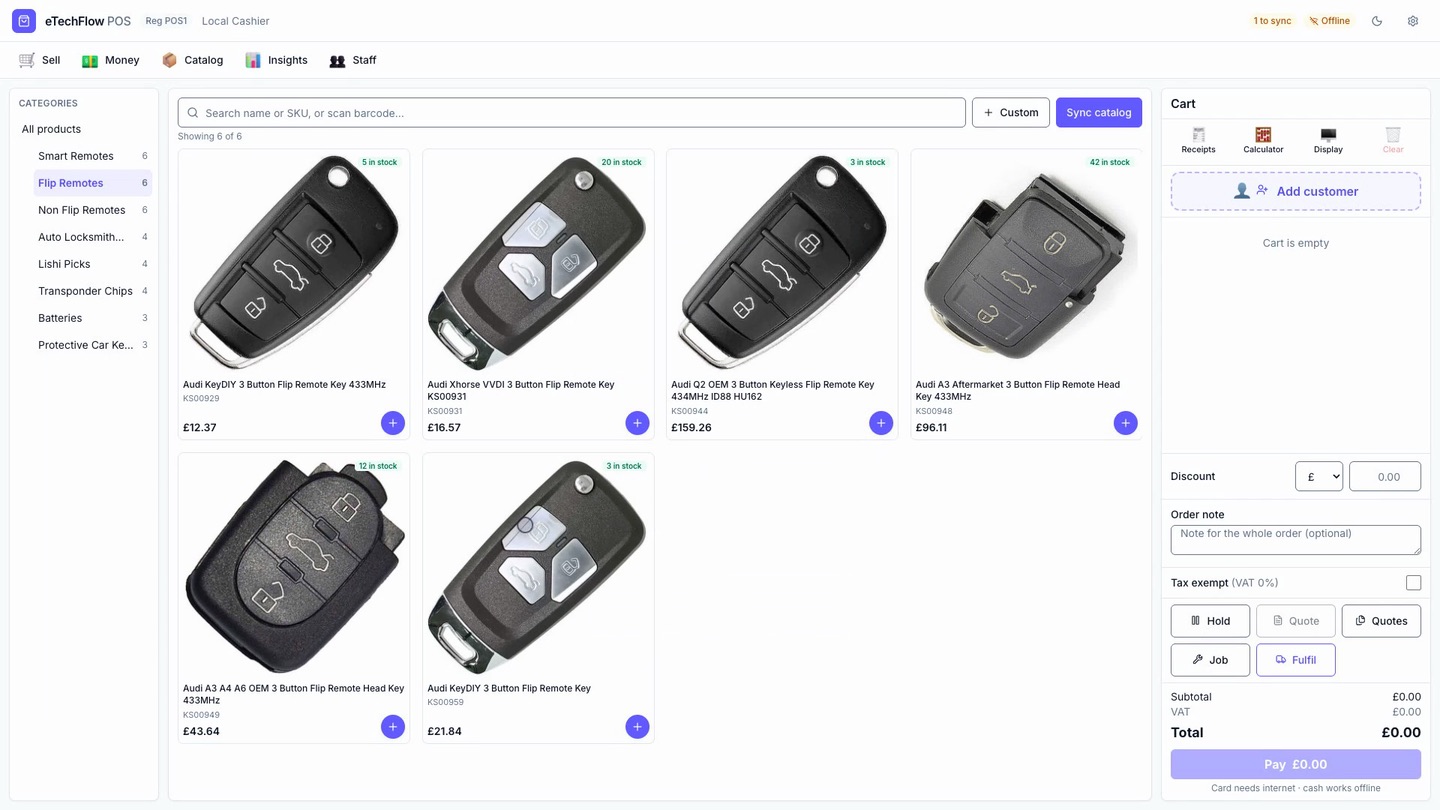Click the discount amount field

pyautogui.click(x=1385, y=476)
